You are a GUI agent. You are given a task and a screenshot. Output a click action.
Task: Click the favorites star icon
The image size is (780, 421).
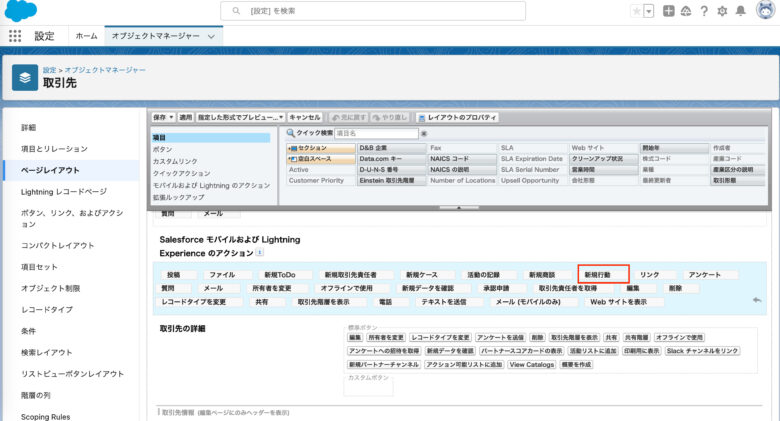coord(636,11)
